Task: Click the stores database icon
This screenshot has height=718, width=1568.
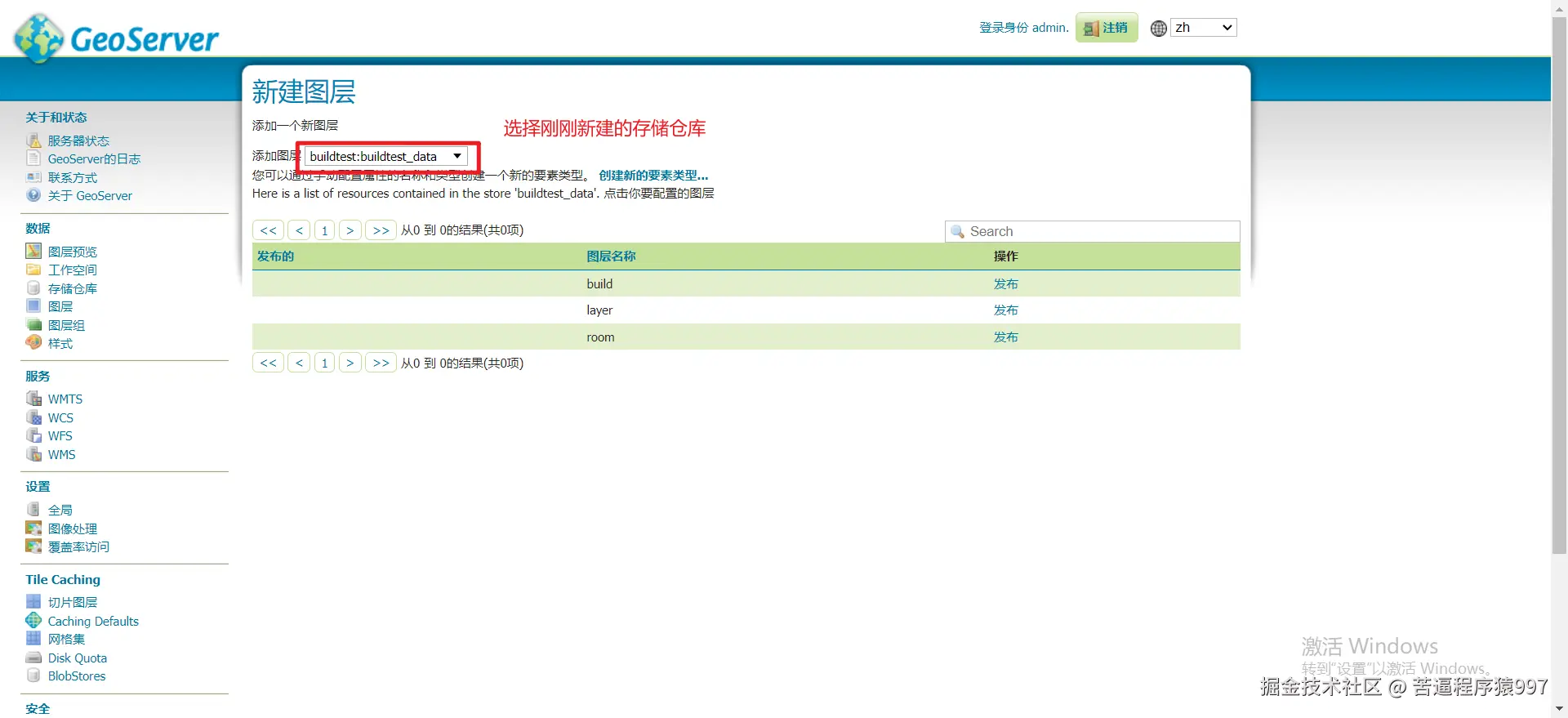Action: (33, 288)
